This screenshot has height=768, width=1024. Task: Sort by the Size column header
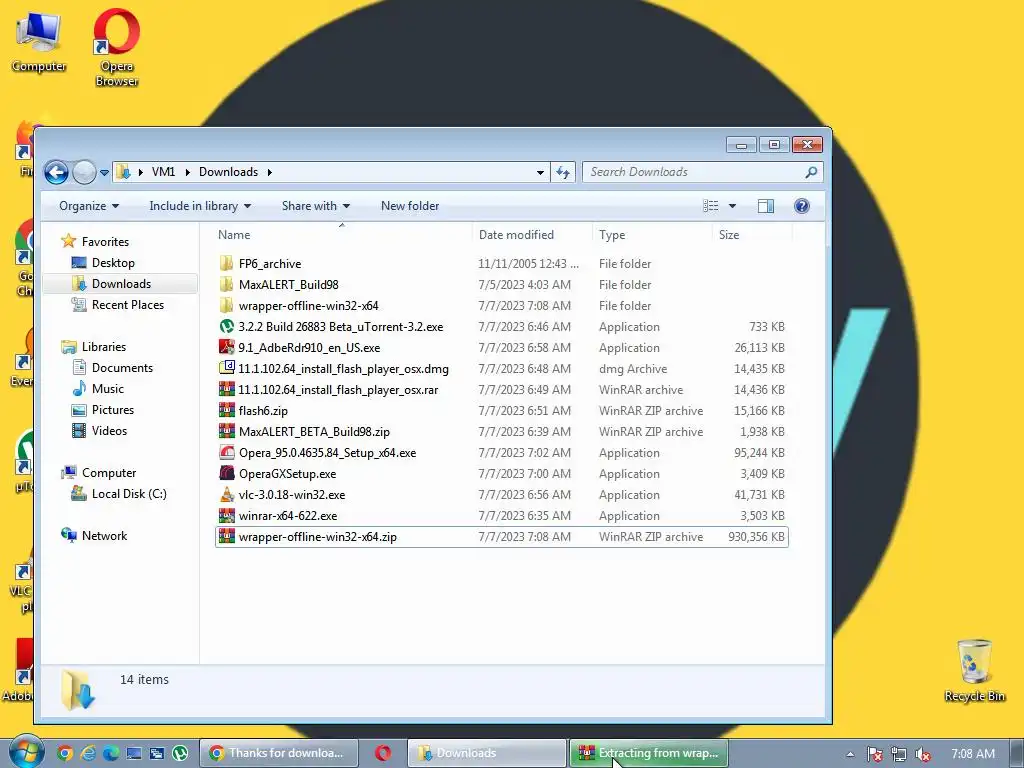click(752, 235)
